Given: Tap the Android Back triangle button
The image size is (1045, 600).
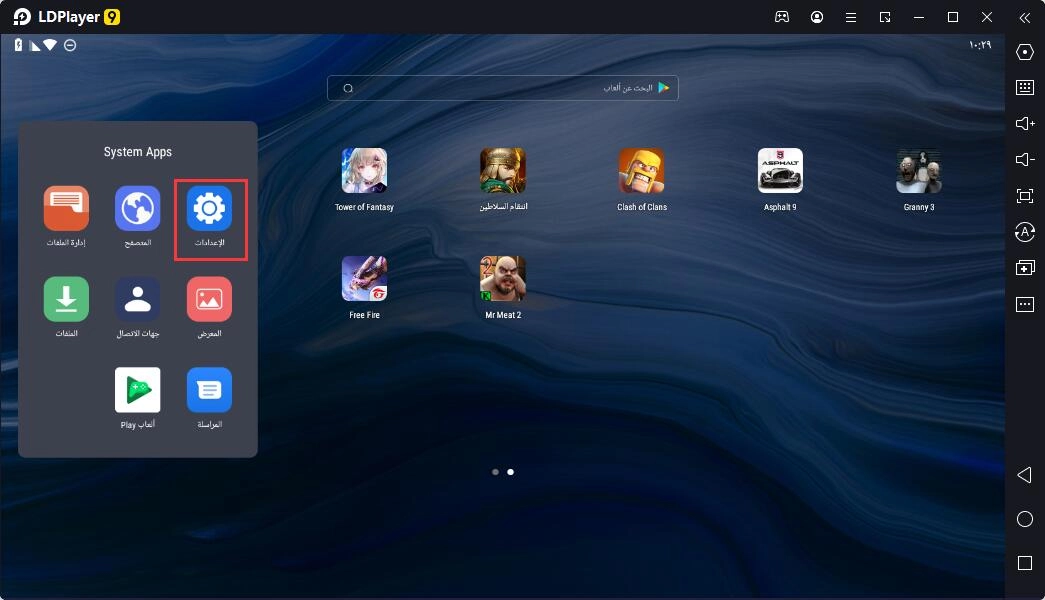Looking at the screenshot, I should tap(1025, 475).
